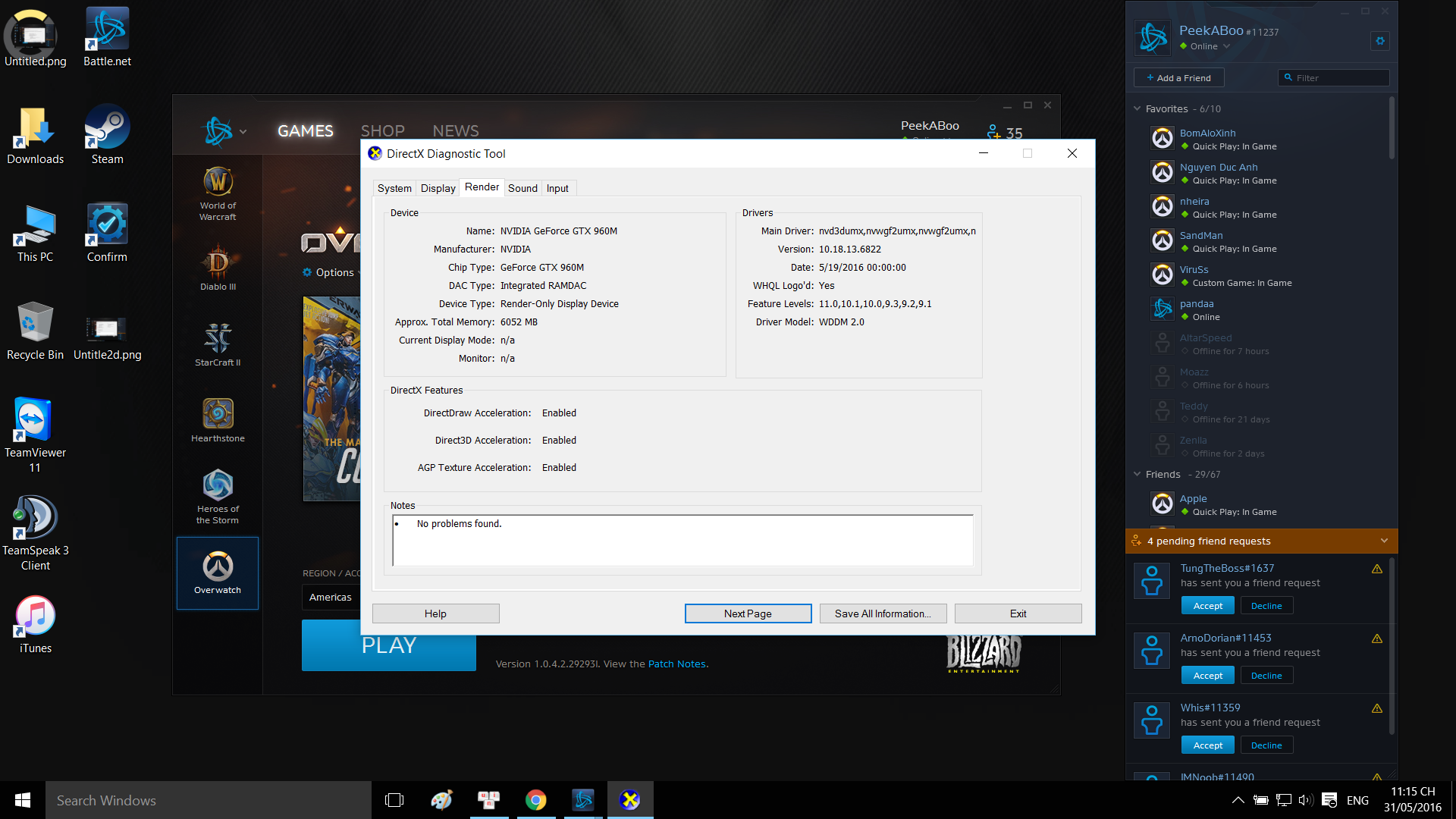Accept TungTheBoss#1637 friend request

tap(1207, 606)
